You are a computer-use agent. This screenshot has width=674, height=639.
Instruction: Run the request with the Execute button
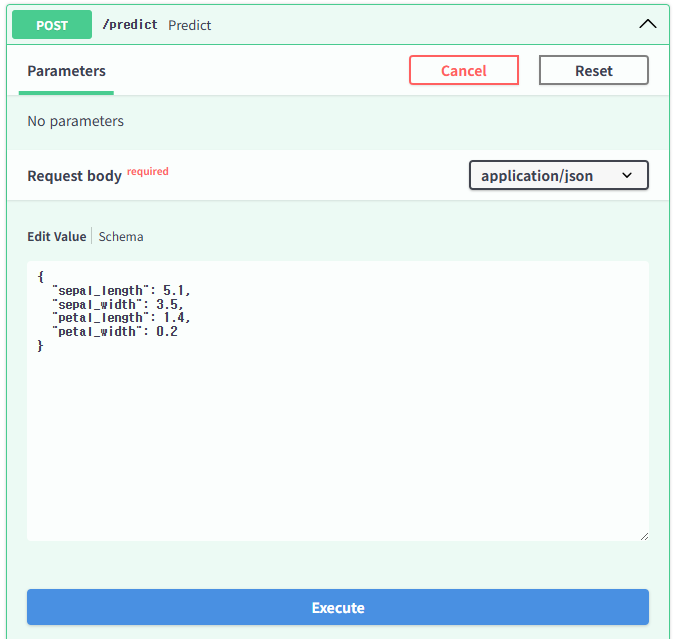tap(338, 607)
